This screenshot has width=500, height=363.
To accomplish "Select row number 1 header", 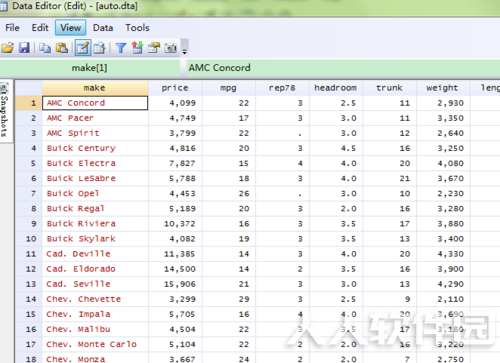I will [29, 103].
